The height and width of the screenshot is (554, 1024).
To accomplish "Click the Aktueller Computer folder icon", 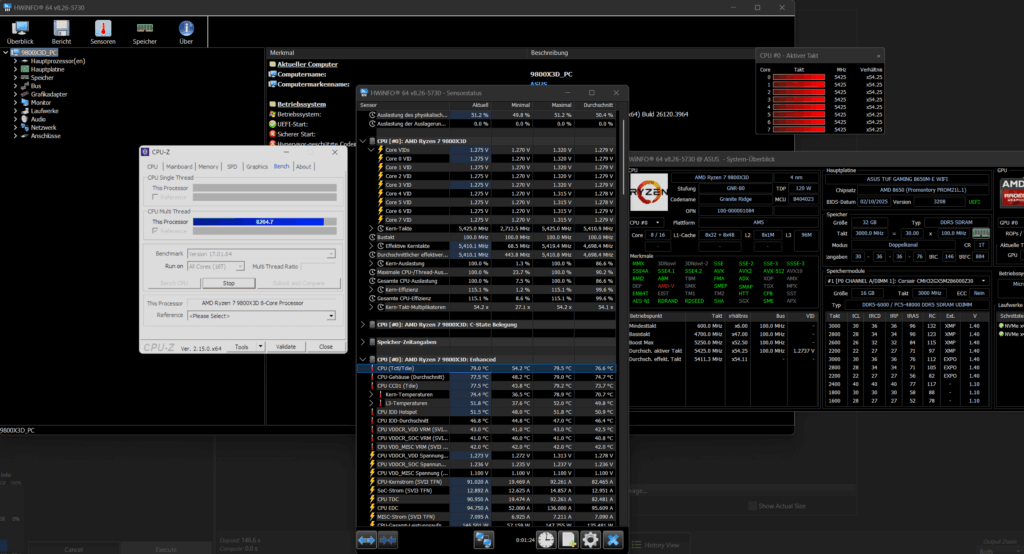I will [272, 64].
